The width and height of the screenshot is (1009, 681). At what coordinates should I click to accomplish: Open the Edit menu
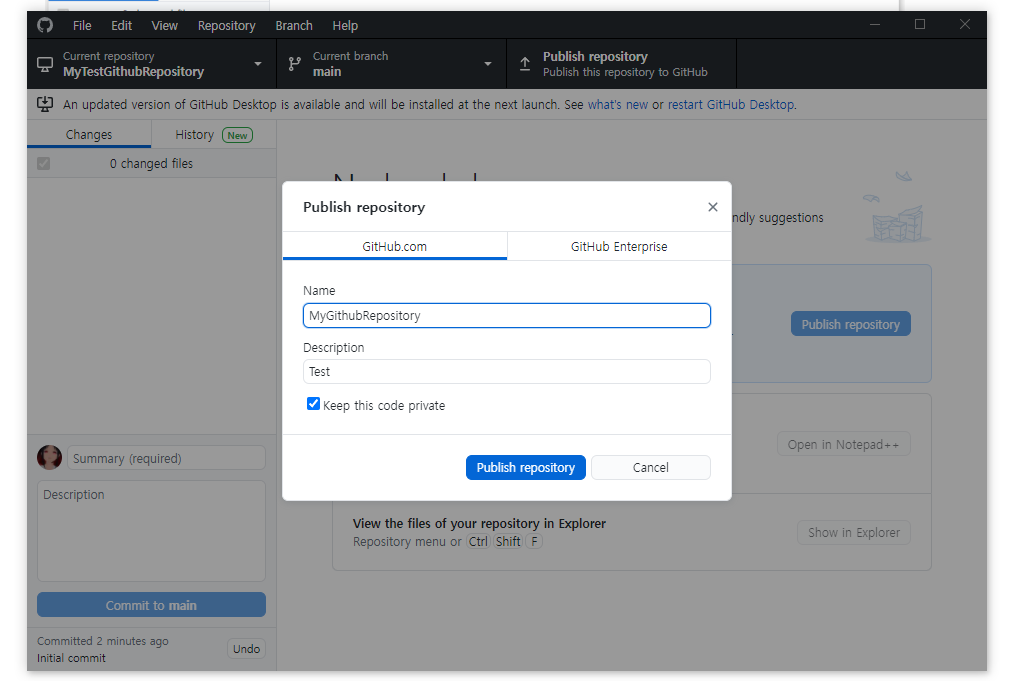point(121,26)
